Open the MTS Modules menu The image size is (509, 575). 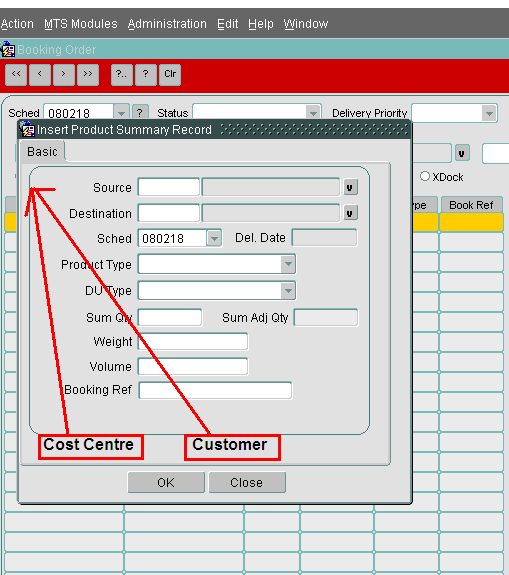(x=81, y=24)
